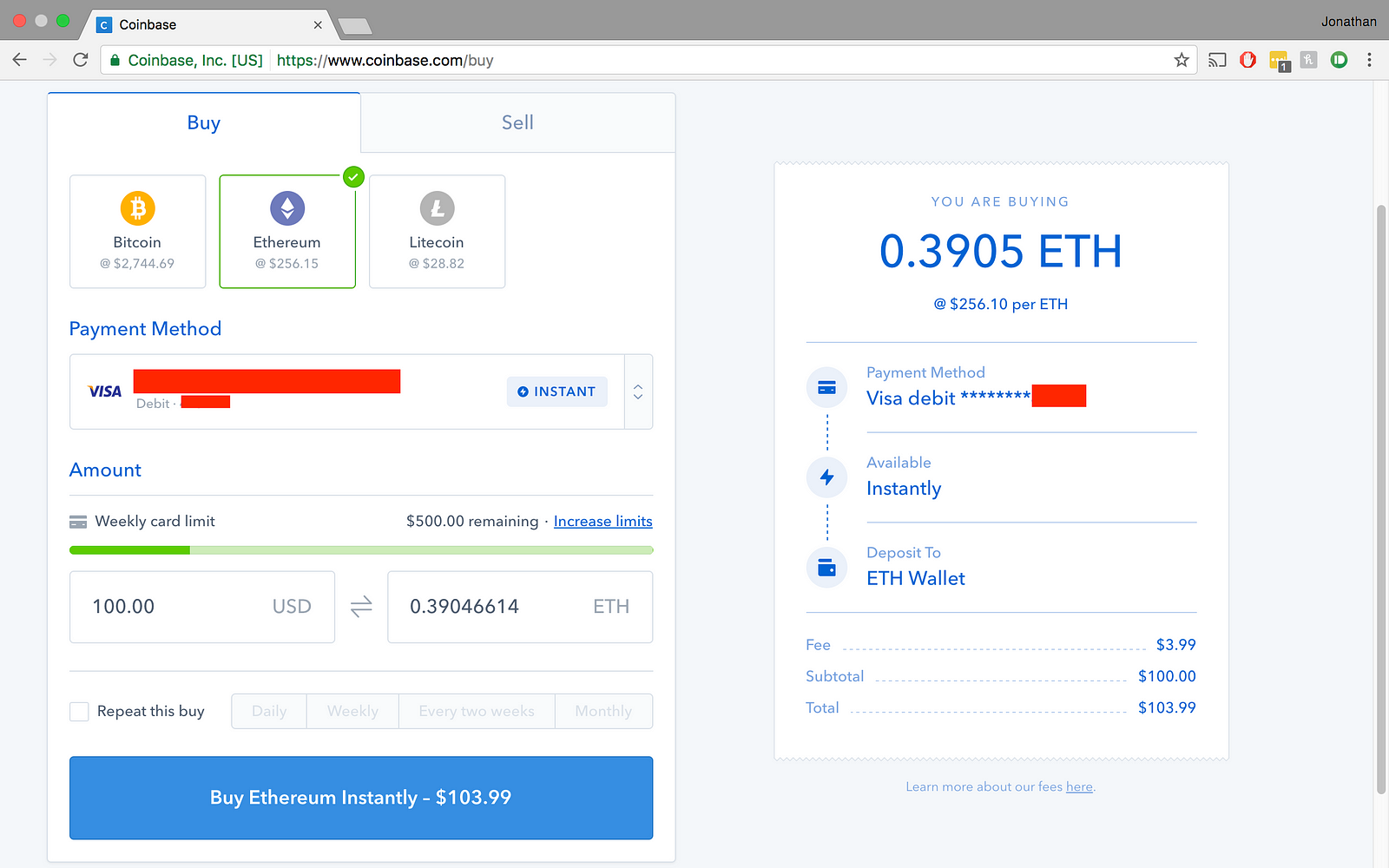Image resolution: width=1389 pixels, height=868 pixels.
Task: Click the Bitcoin coin icon
Action: tap(137, 208)
